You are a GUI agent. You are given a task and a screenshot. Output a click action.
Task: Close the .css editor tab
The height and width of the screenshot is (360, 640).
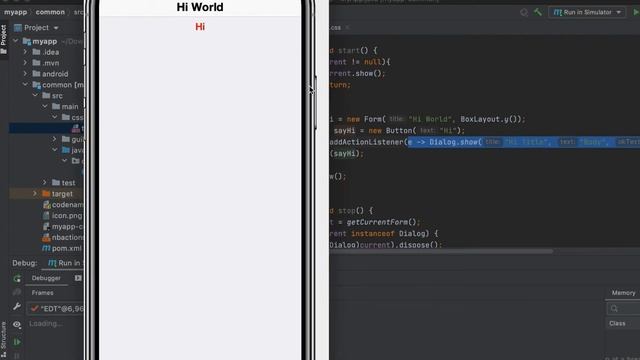pyautogui.click(x=348, y=28)
